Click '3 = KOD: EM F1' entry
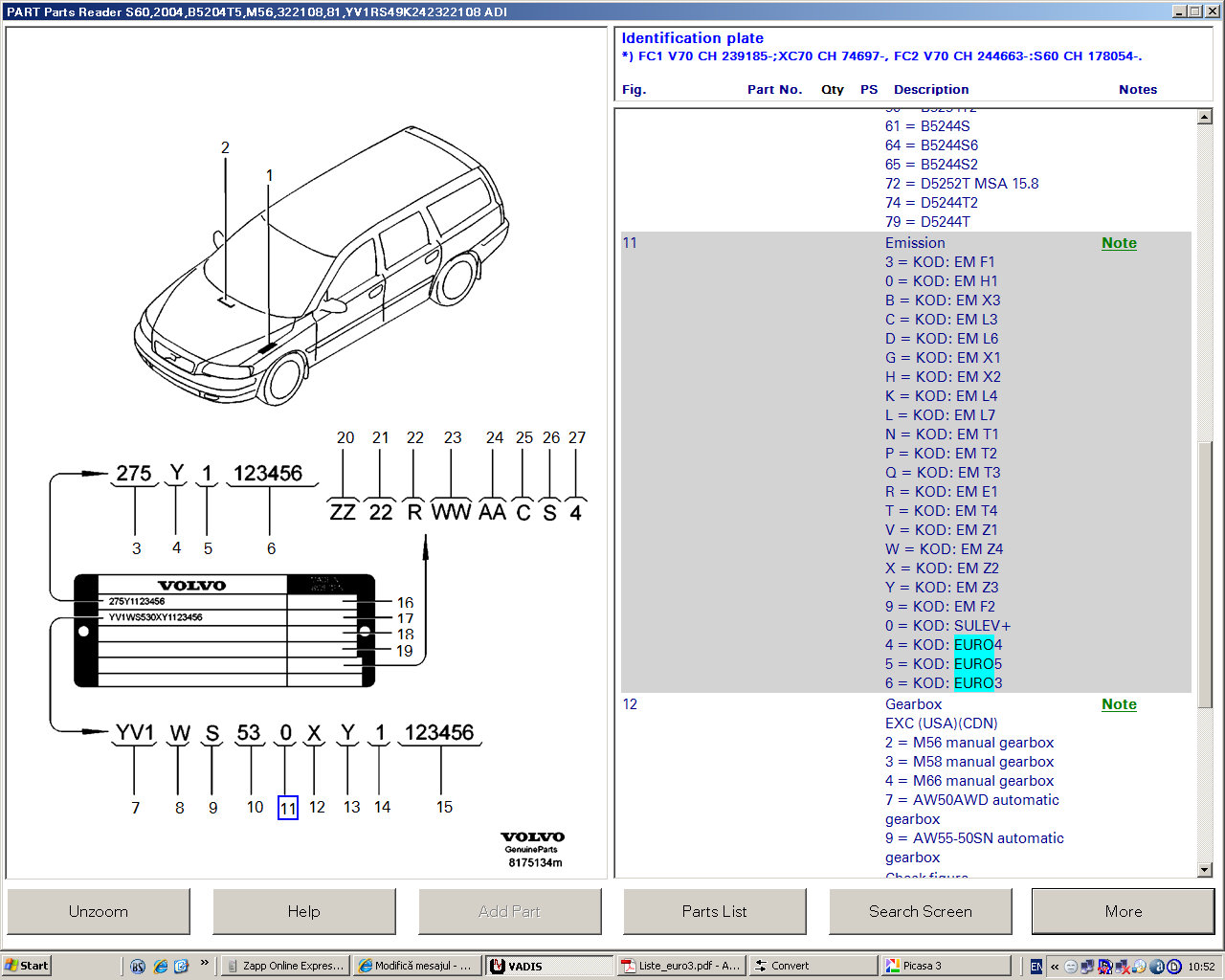 pos(940,262)
